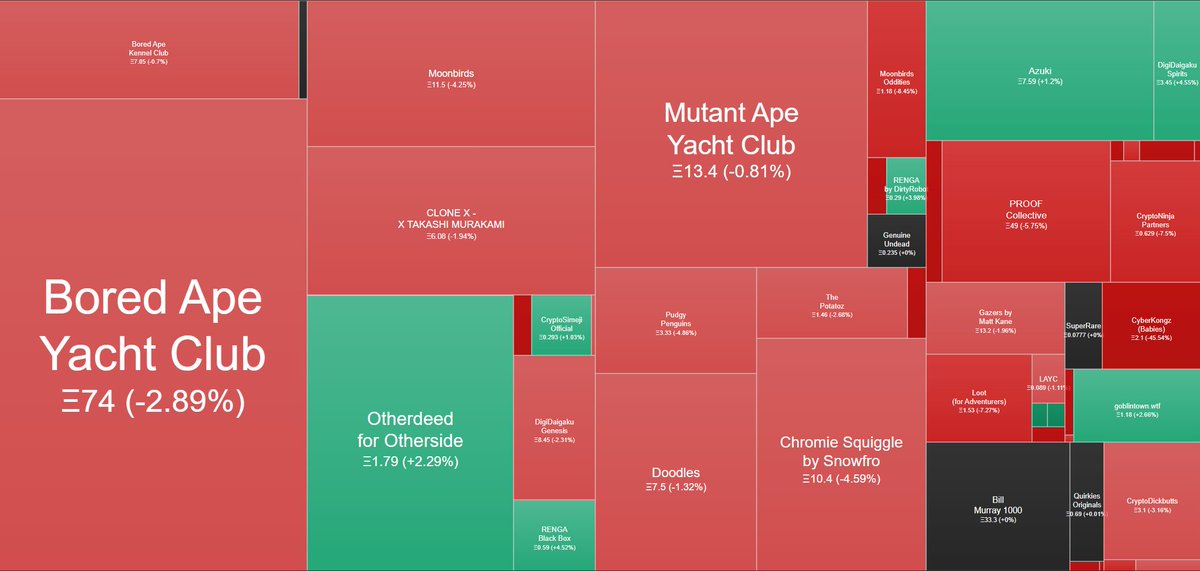
Task: Select the Bill Murray 1000 tile
Action: pos(997,507)
